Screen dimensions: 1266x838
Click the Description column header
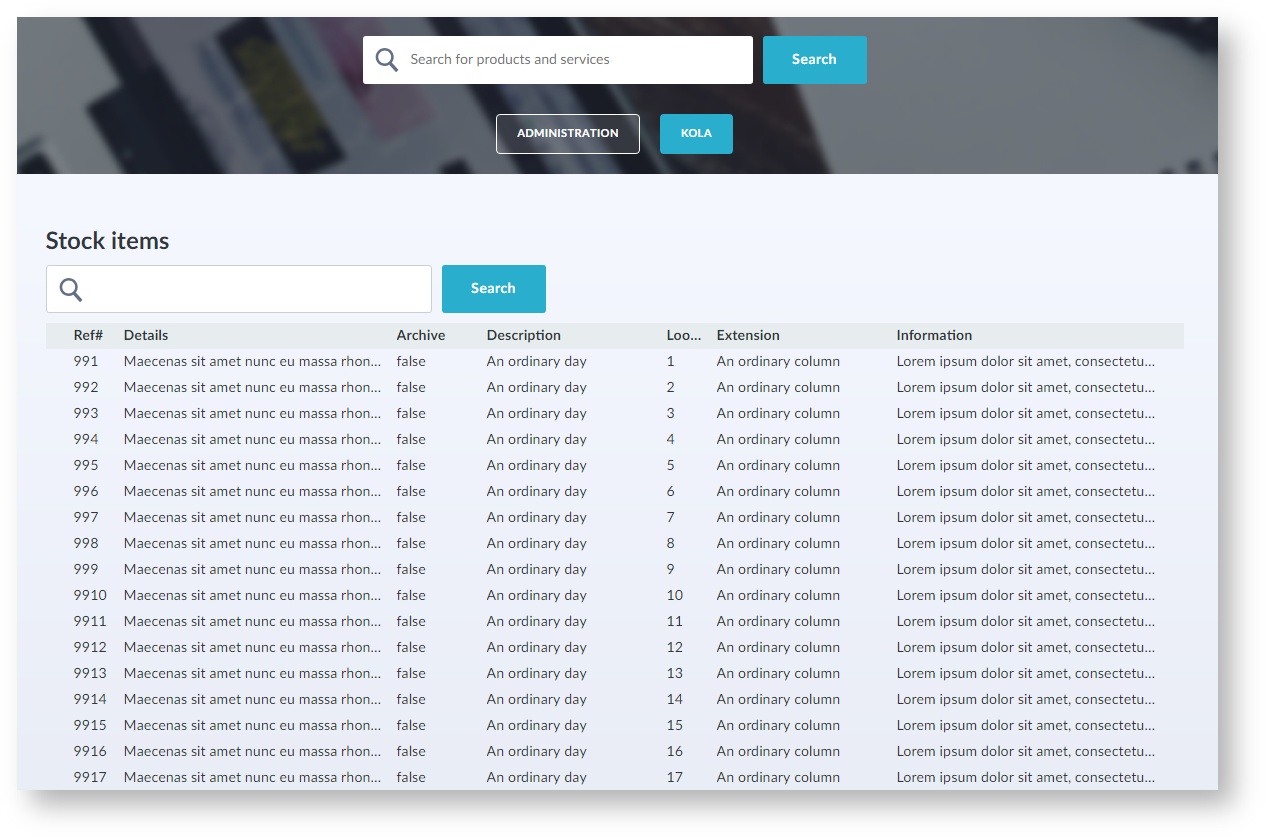[523, 336]
